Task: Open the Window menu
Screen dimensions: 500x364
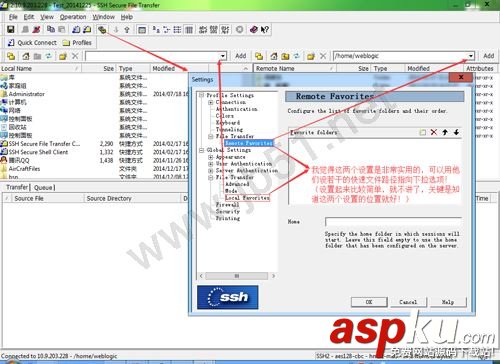Action: click(x=103, y=17)
